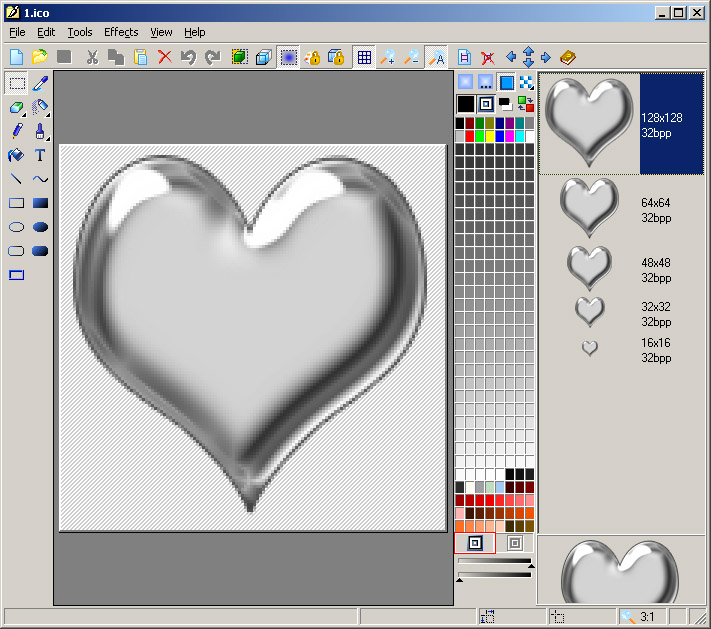Activate the gray palette mode button

pos(515,543)
